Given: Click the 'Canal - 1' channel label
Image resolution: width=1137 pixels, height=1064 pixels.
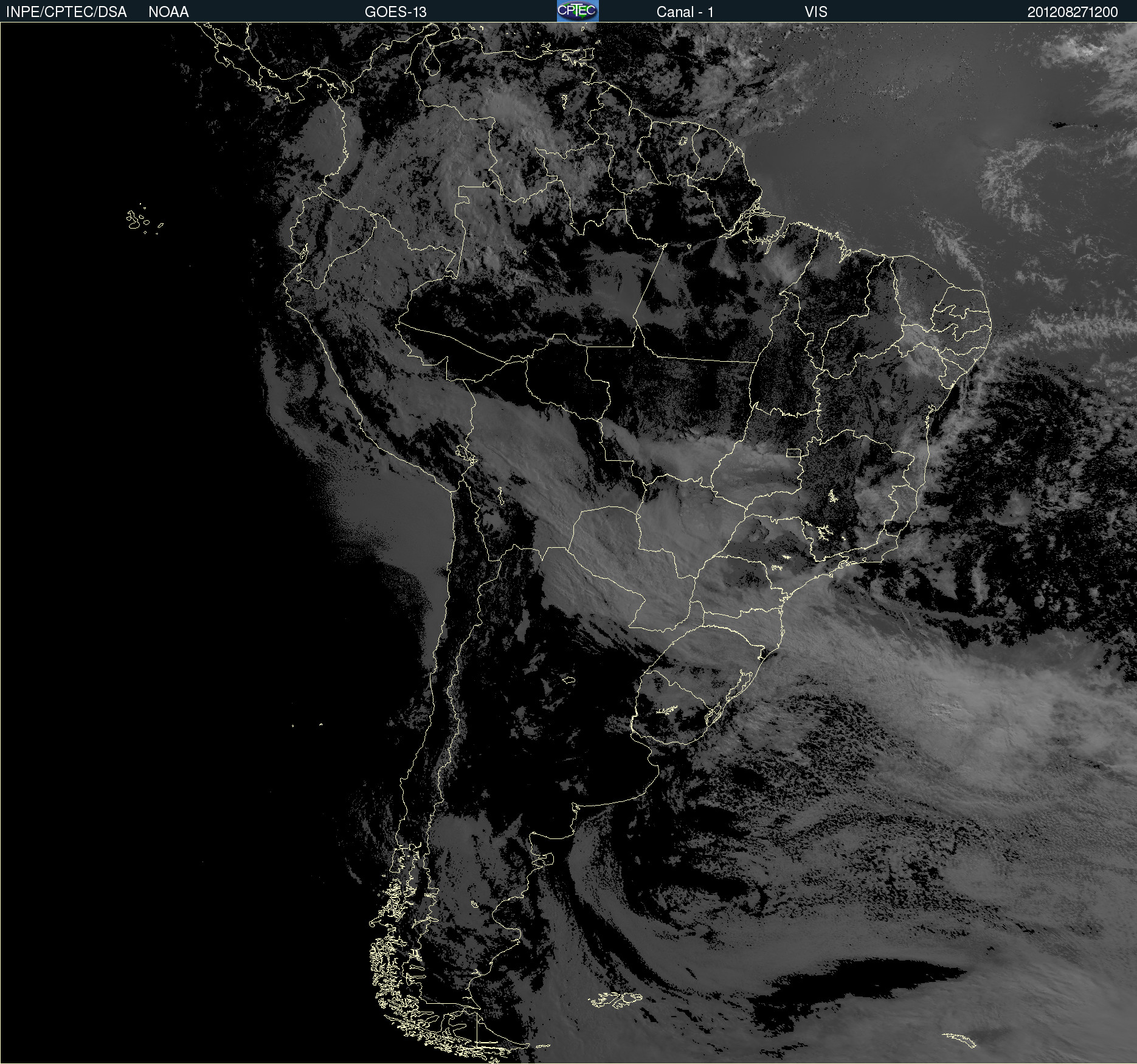Looking at the screenshot, I should pyautogui.click(x=685, y=12).
